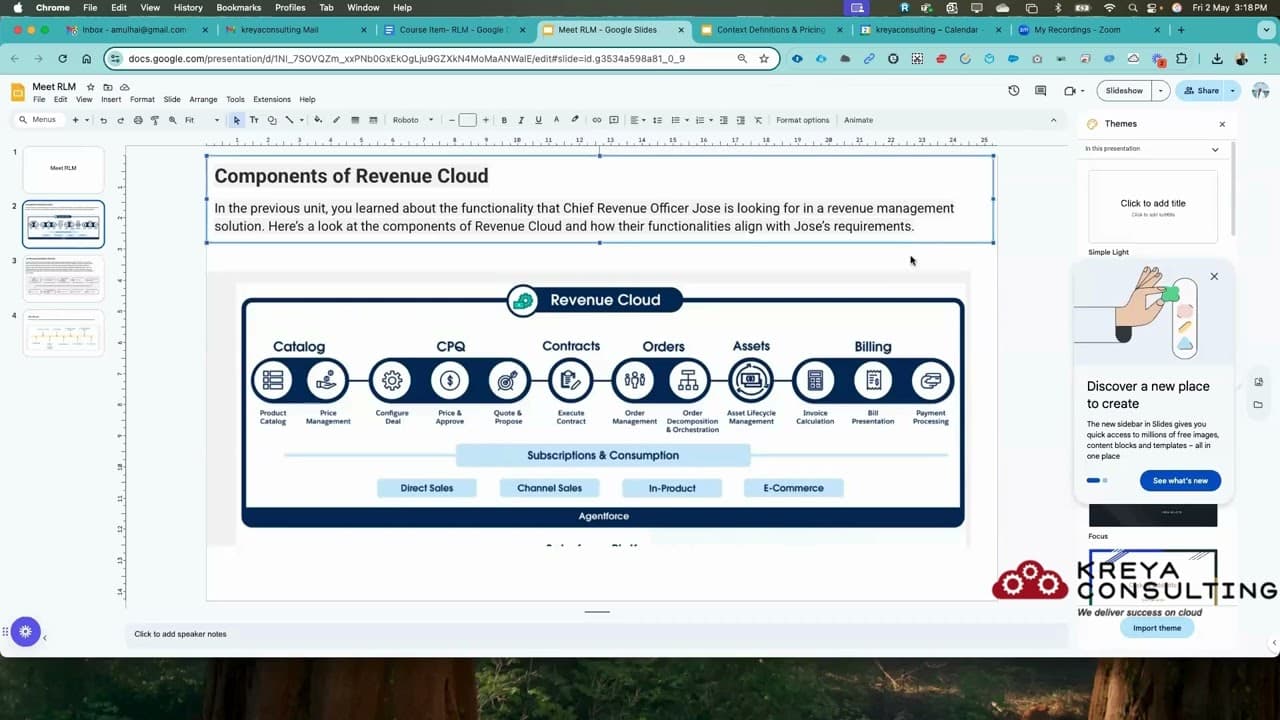Open the Google Slides home logo
The width and height of the screenshot is (1280, 720).
click(18, 93)
